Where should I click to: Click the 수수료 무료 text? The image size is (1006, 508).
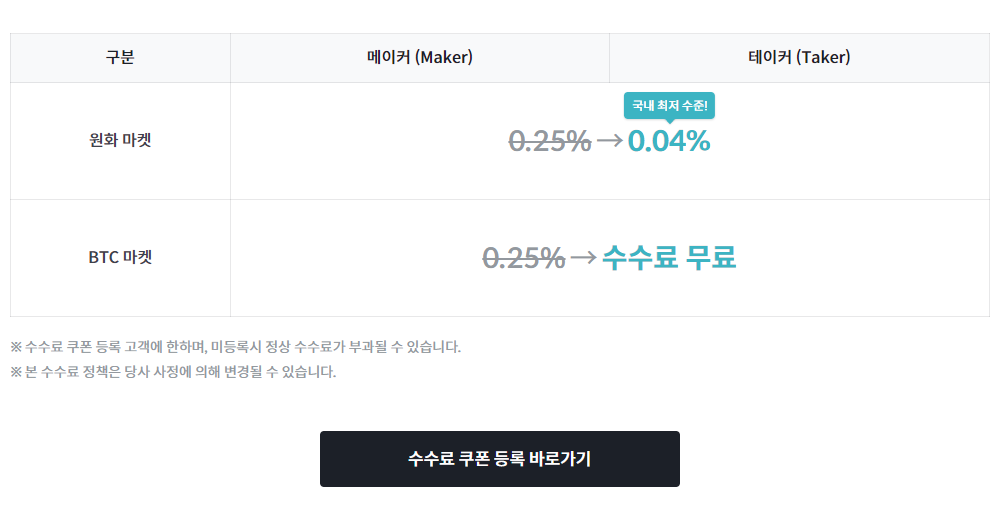point(669,258)
